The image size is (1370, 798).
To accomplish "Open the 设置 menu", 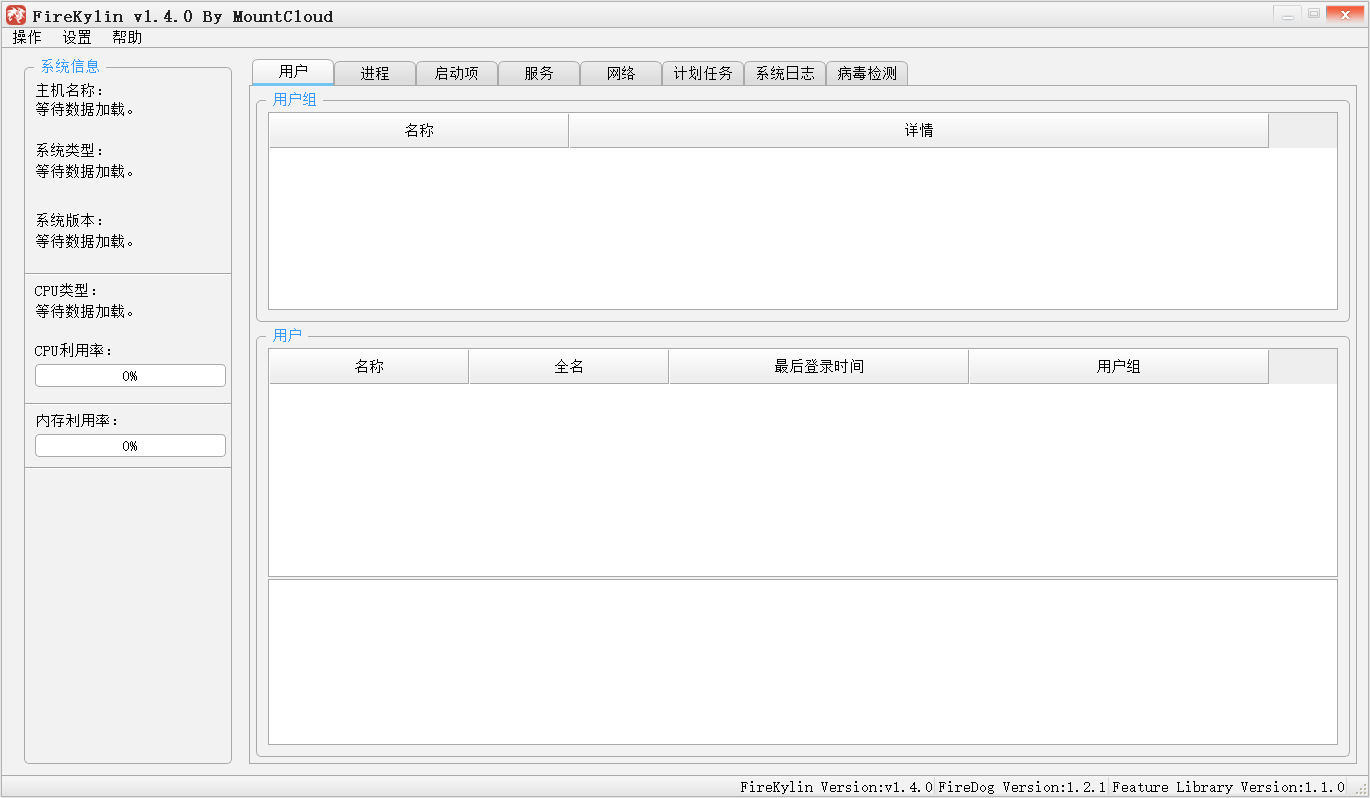I will 77,38.
